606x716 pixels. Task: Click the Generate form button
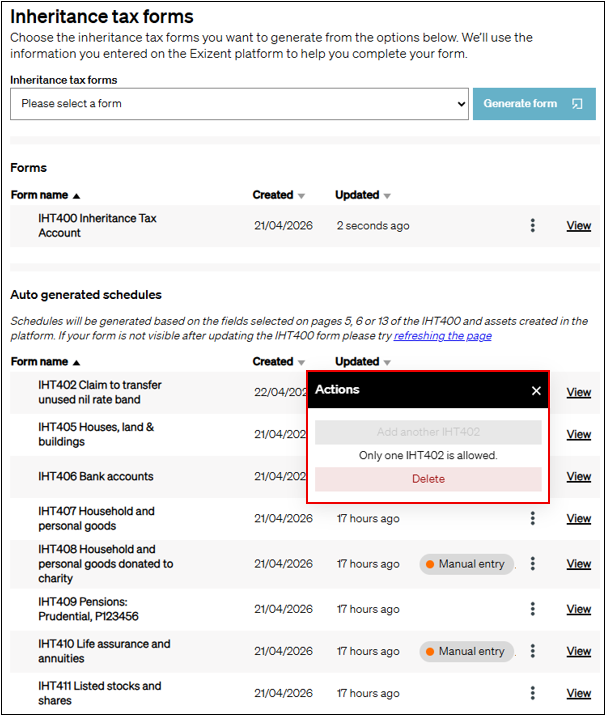533,104
